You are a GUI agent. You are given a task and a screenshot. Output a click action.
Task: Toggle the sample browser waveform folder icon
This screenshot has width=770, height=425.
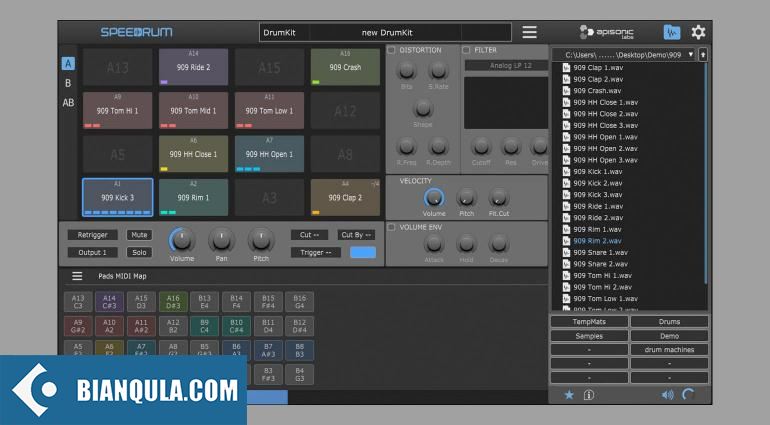point(671,32)
